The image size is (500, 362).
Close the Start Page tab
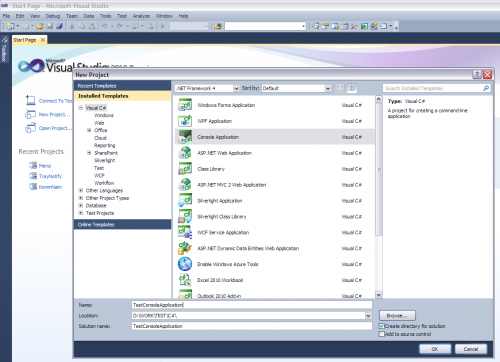[x=43, y=40]
